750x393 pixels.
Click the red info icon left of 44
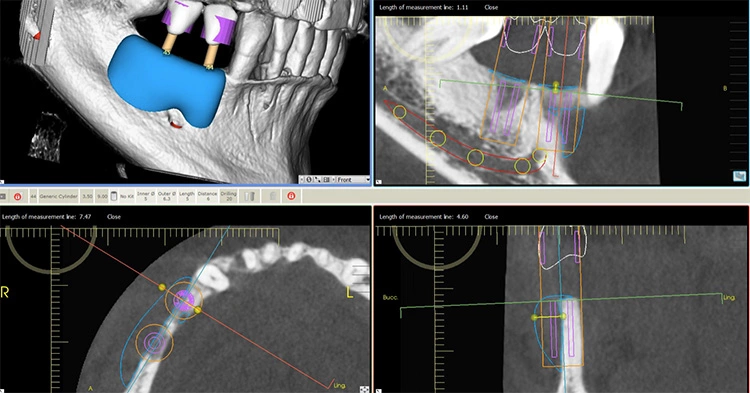pyautogui.click(x=18, y=196)
